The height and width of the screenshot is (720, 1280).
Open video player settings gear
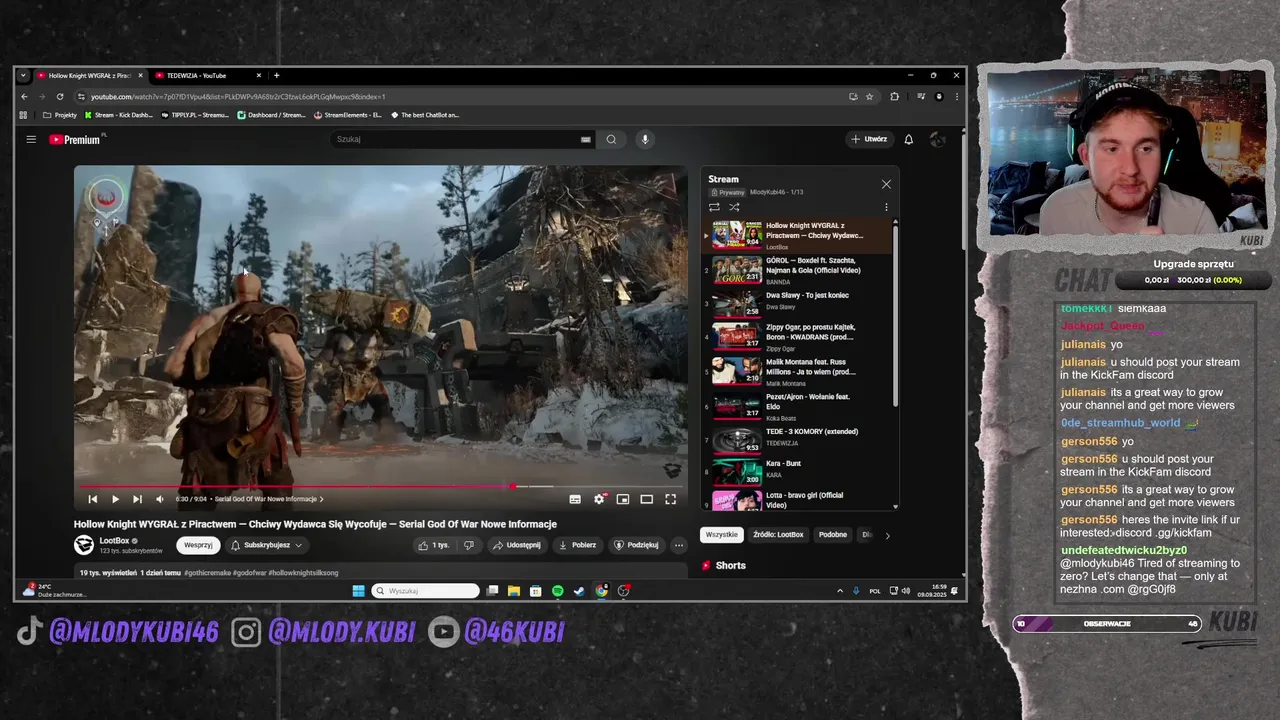coord(599,499)
